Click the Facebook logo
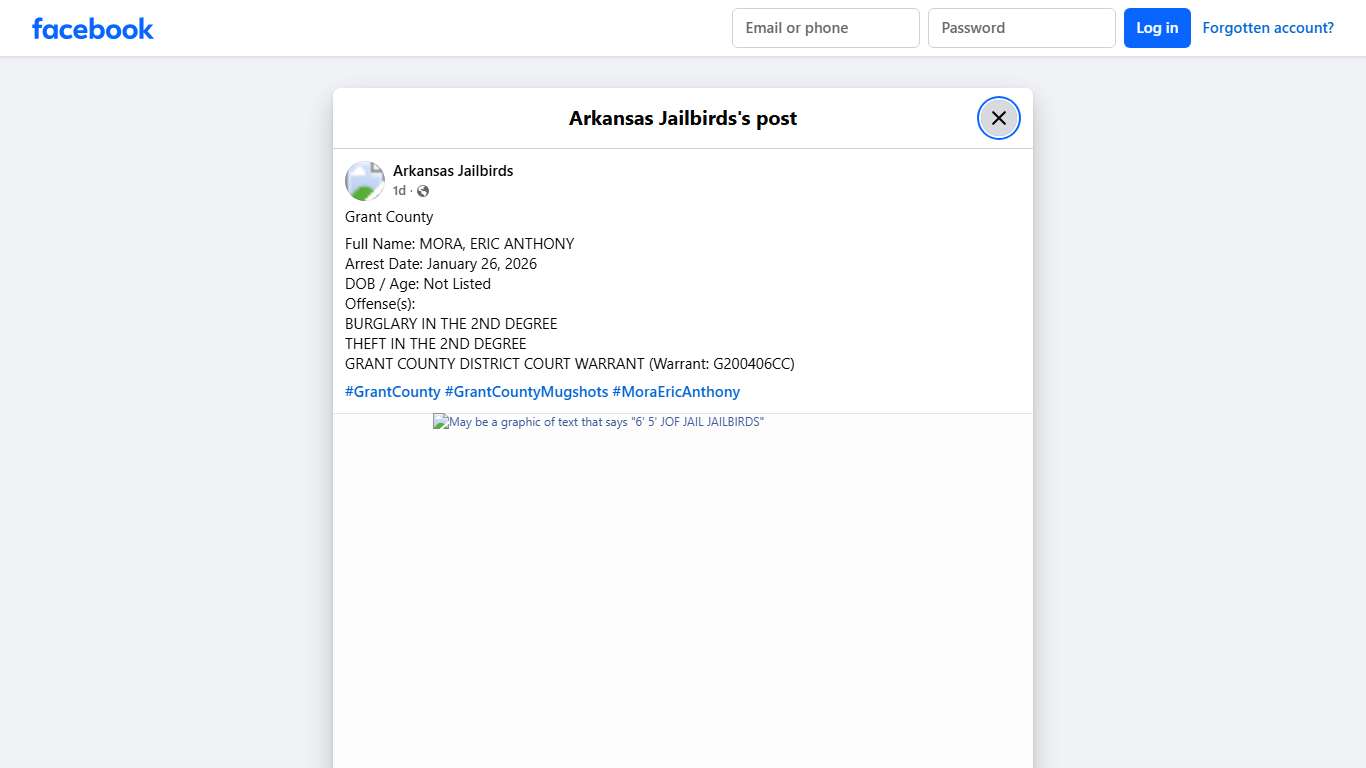The image size is (1366, 768). (x=93, y=28)
